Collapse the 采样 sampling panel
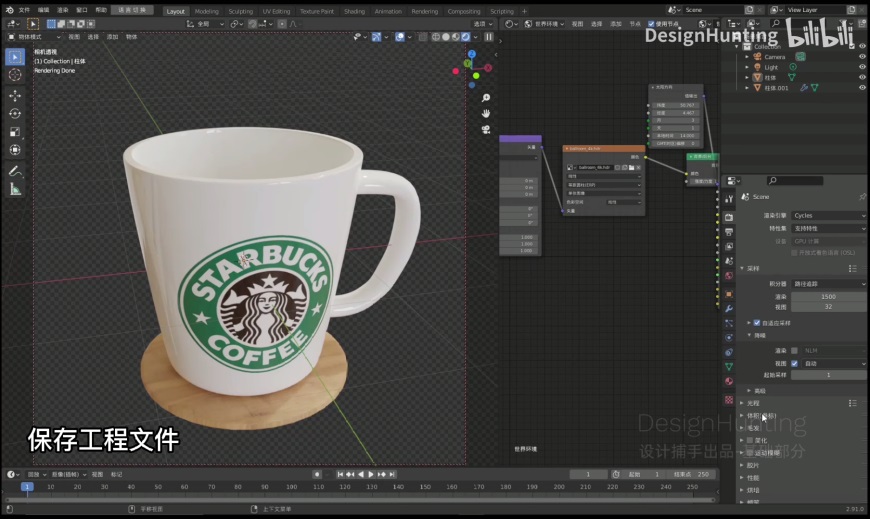The height and width of the screenshot is (519, 870). tap(742, 268)
